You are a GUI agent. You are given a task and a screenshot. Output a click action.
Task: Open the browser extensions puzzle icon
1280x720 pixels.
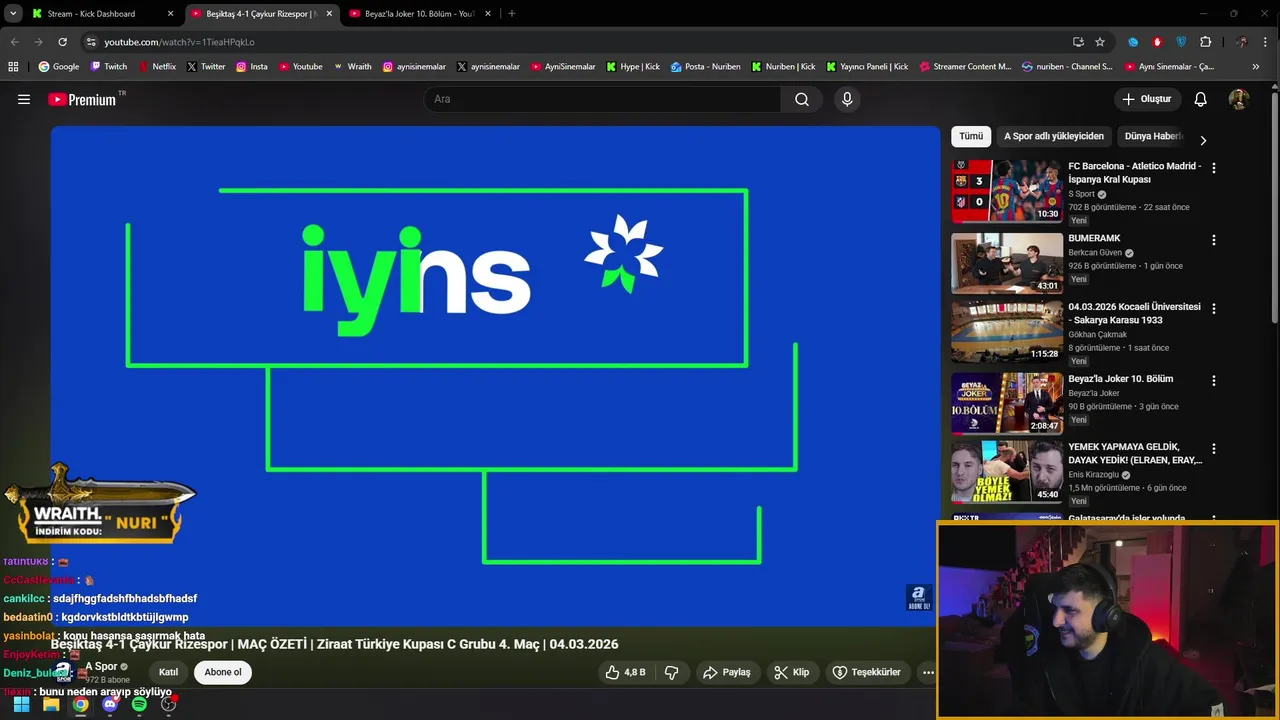[x=1205, y=42]
